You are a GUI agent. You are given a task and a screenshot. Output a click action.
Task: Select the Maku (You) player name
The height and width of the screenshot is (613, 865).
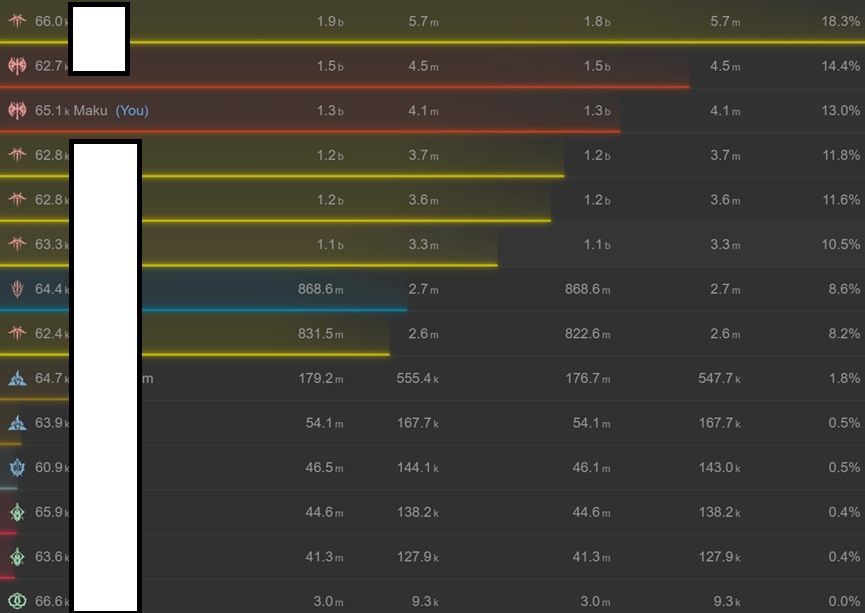coord(111,110)
